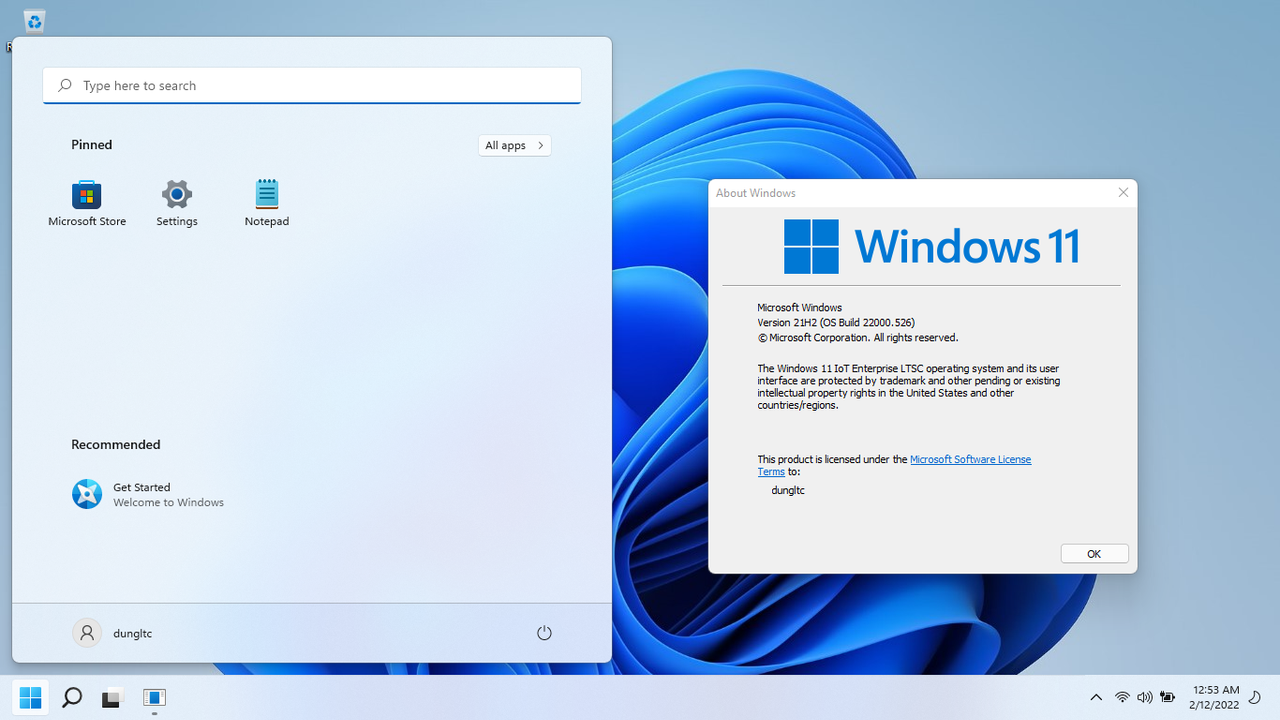This screenshot has width=1280, height=720.
Task: Launch pinned Notepad app
Action: pos(267,203)
